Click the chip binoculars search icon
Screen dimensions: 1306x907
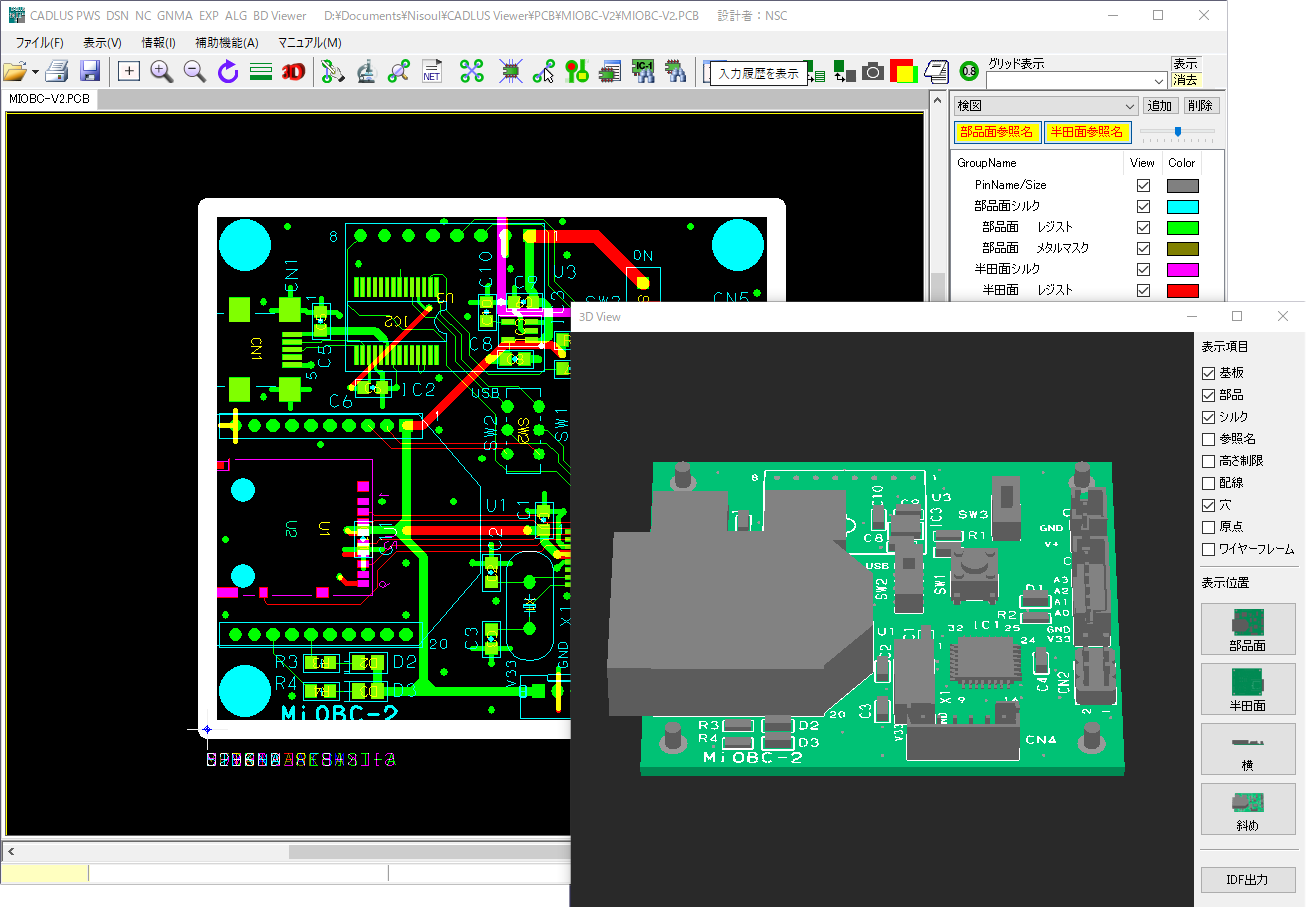(x=676, y=71)
